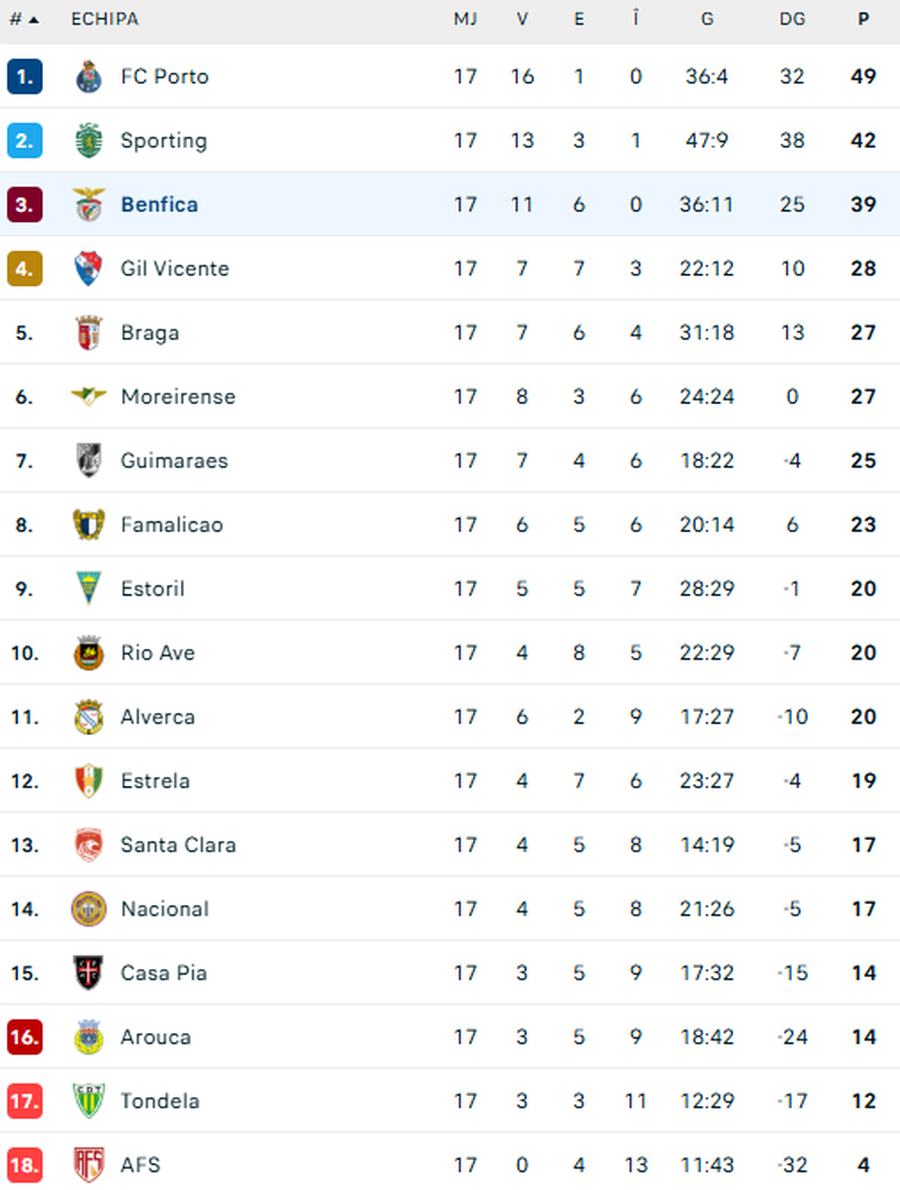Click the Rio Ave club crest
Screen dimensions: 900x1190
tap(89, 653)
